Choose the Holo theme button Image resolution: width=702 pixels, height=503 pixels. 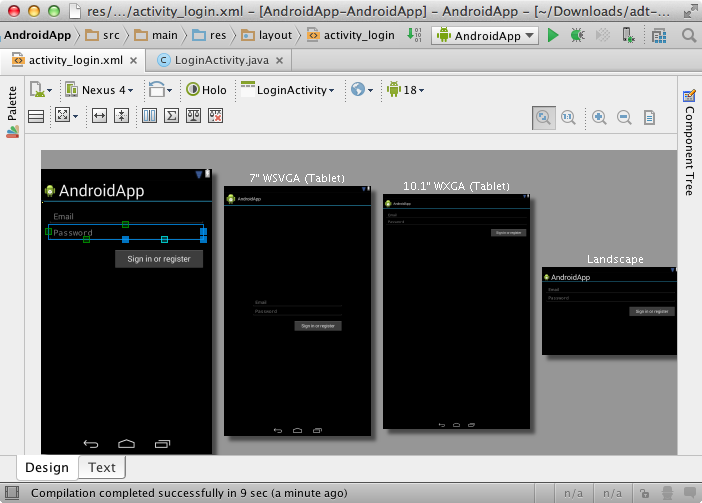pos(207,90)
